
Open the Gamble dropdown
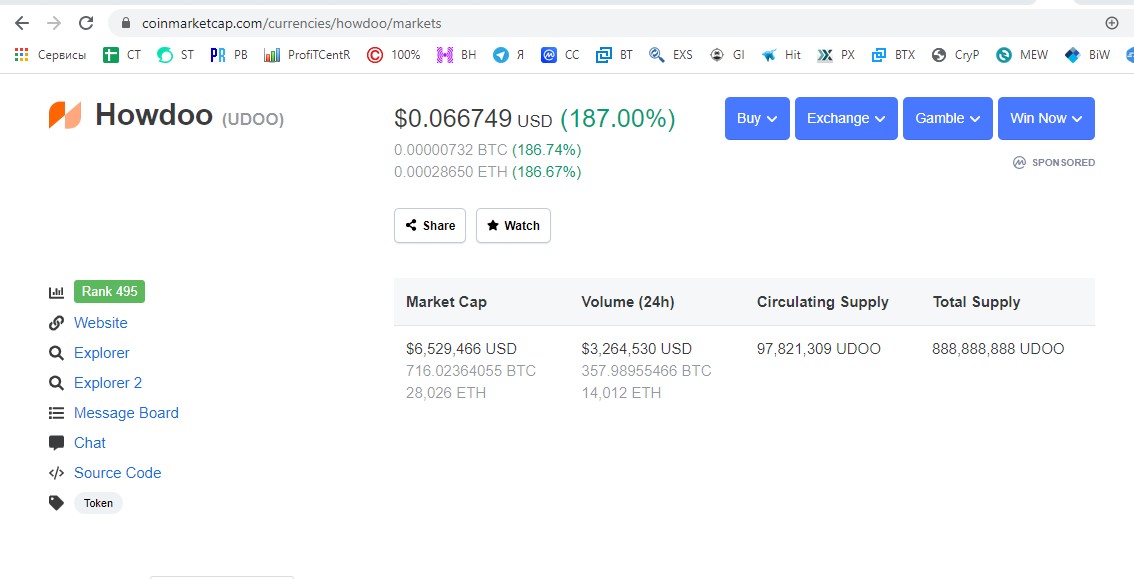(947, 119)
